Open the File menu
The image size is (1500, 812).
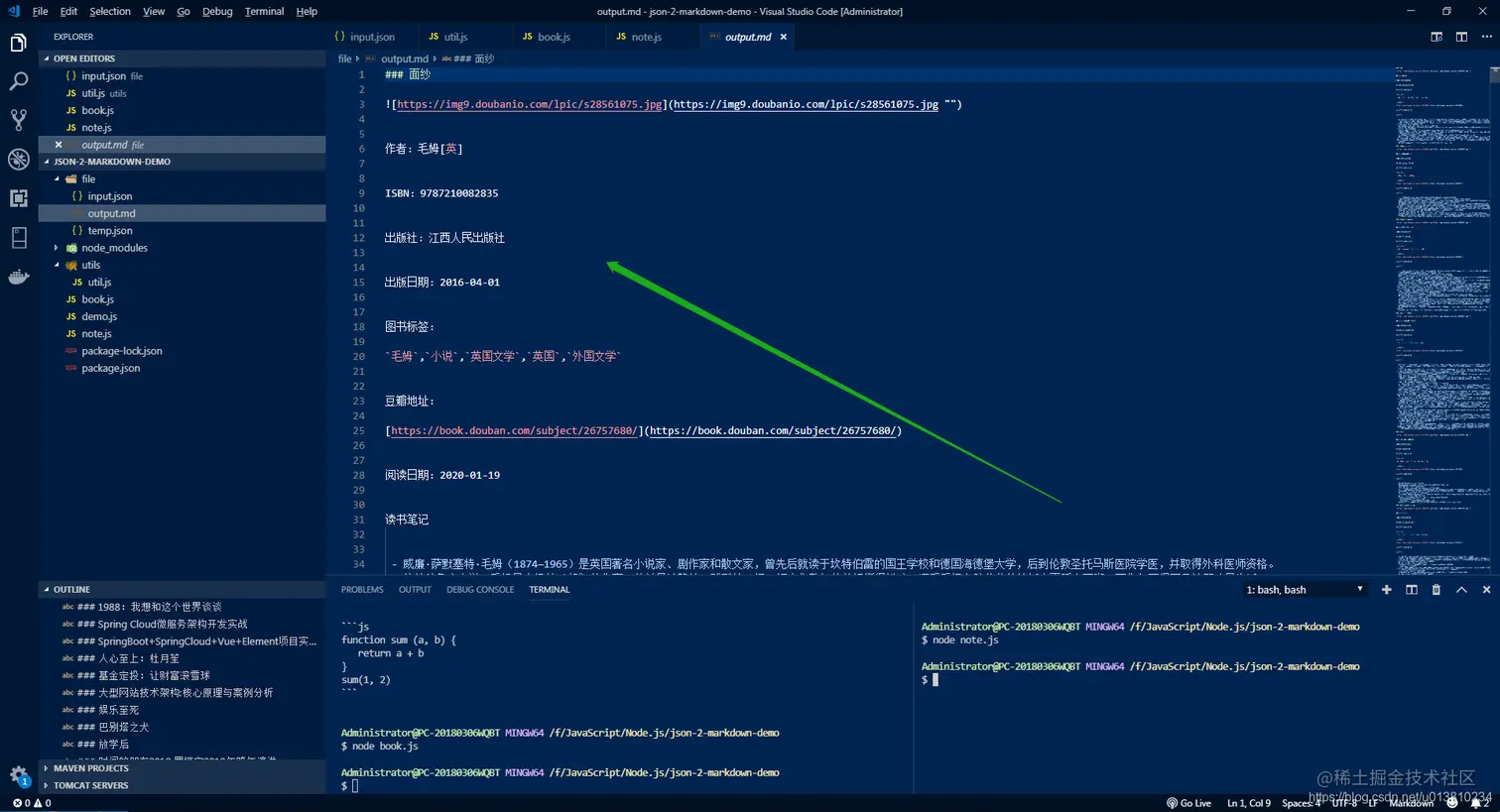point(40,11)
